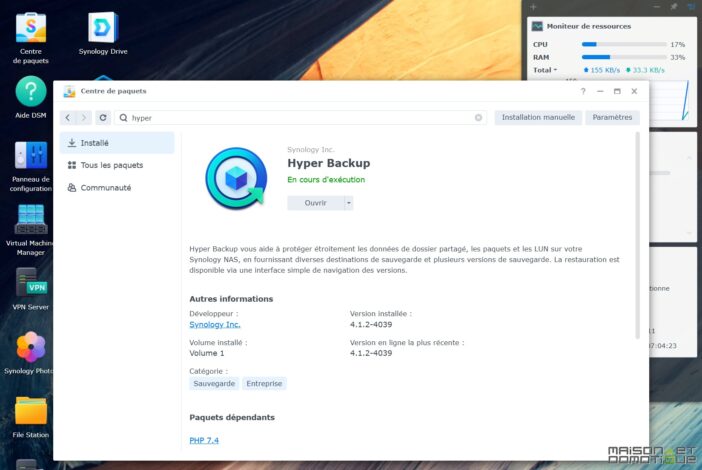Refresh the package list

click(x=103, y=118)
